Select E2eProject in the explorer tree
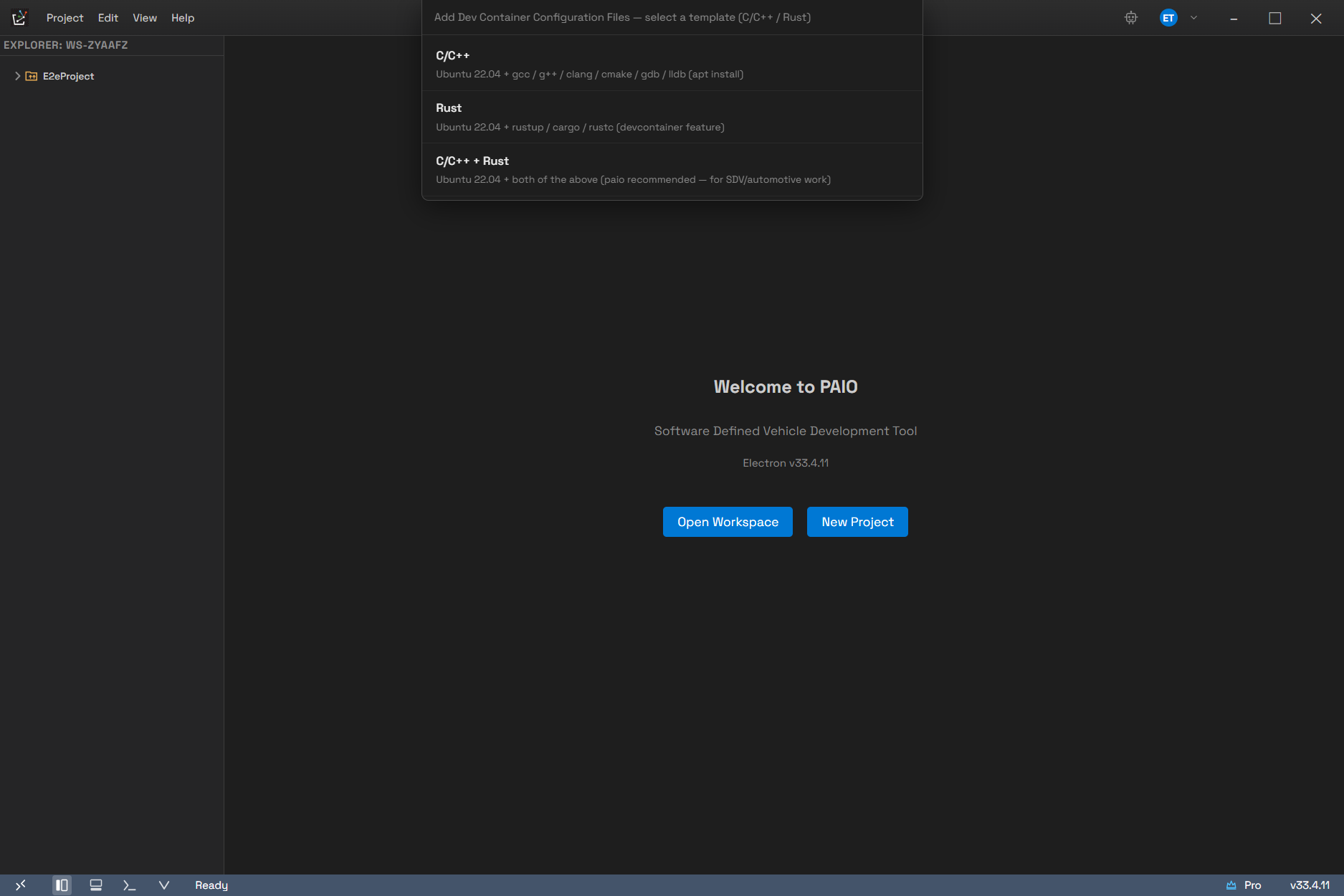Viewport: 1344px width, 896px height. coord(68,76)
